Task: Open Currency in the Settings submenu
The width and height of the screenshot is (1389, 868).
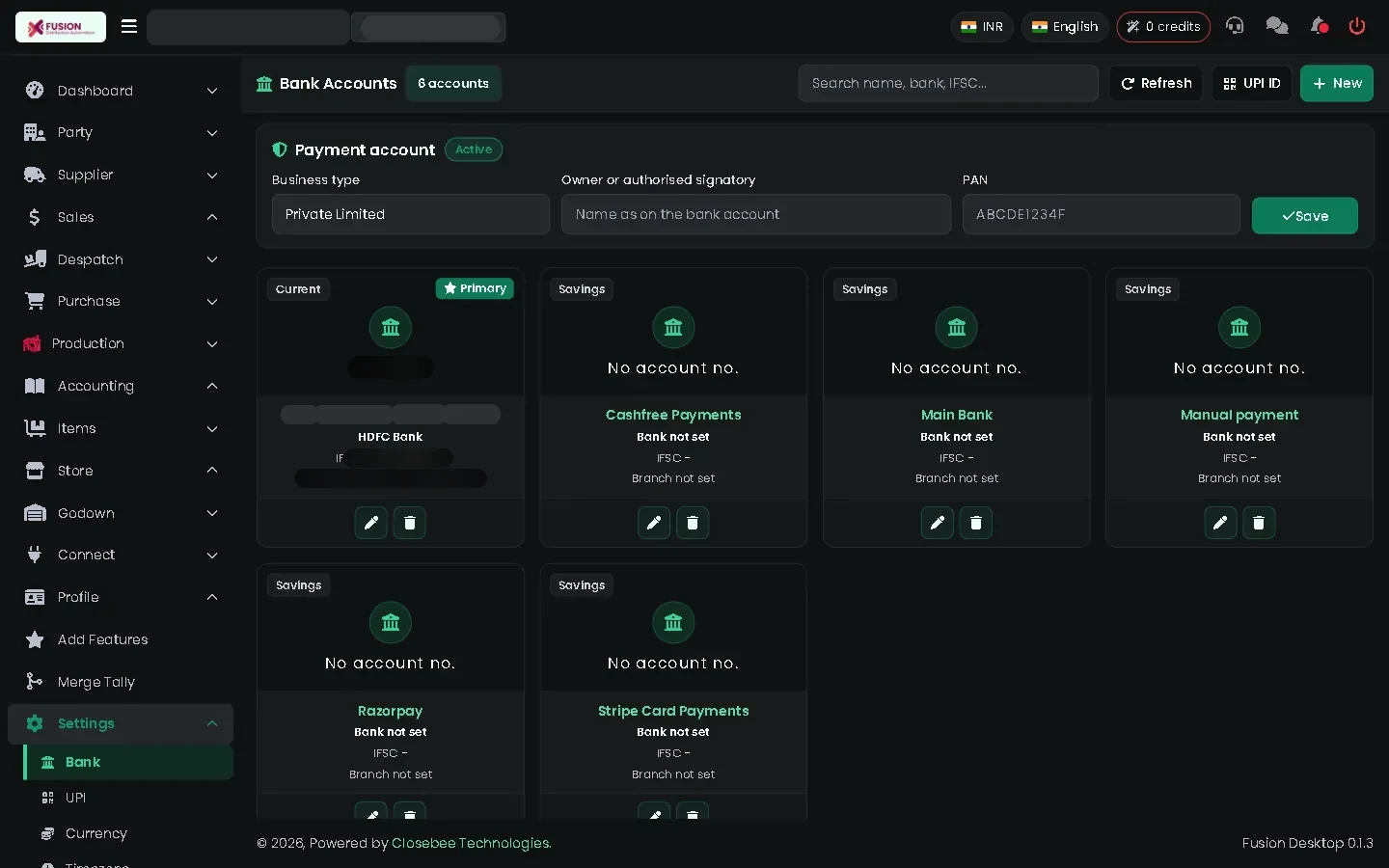Action: coord(128,833)
